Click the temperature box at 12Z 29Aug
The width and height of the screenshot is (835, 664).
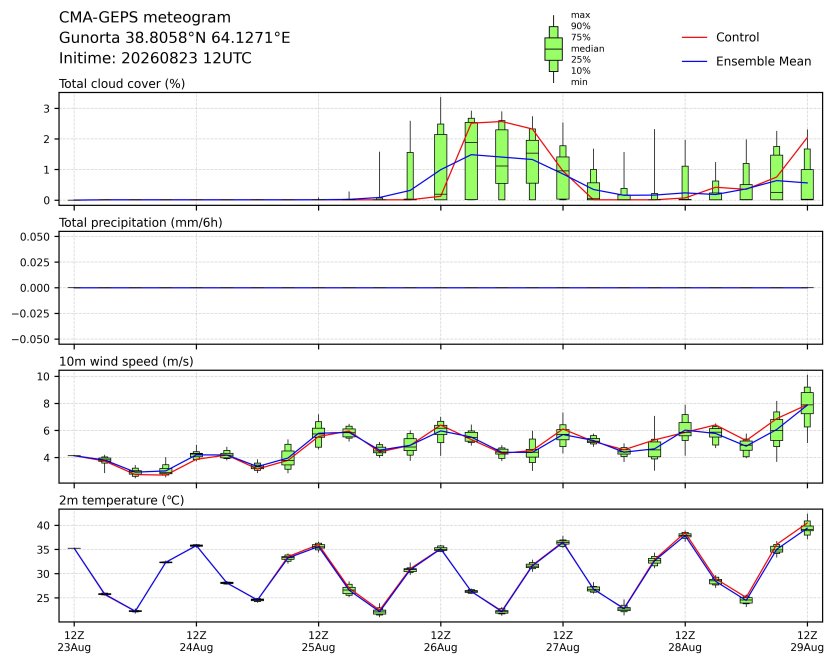pos(807,528)
